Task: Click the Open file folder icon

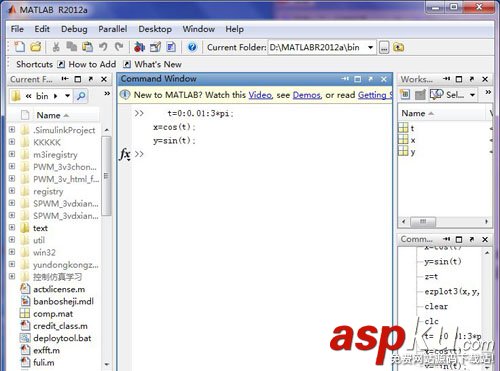Action: [x=35, y=47]
